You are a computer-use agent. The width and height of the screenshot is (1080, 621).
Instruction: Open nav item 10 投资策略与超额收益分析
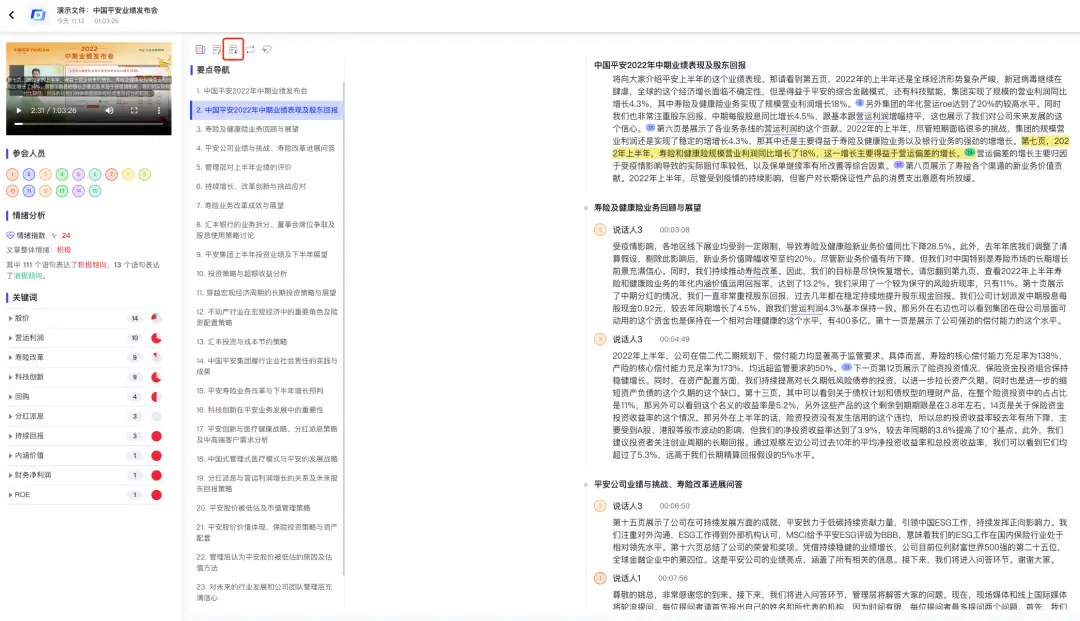(x=241, y=273)
